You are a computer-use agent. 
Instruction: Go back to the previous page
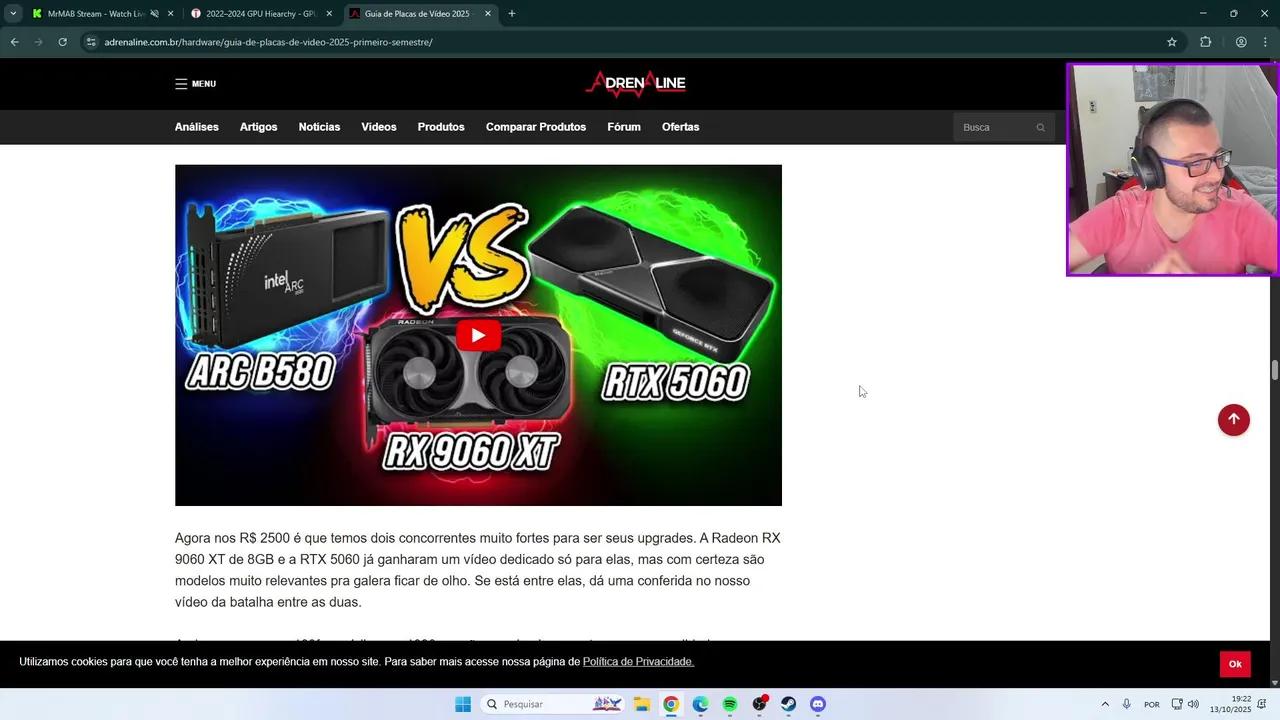14,42
